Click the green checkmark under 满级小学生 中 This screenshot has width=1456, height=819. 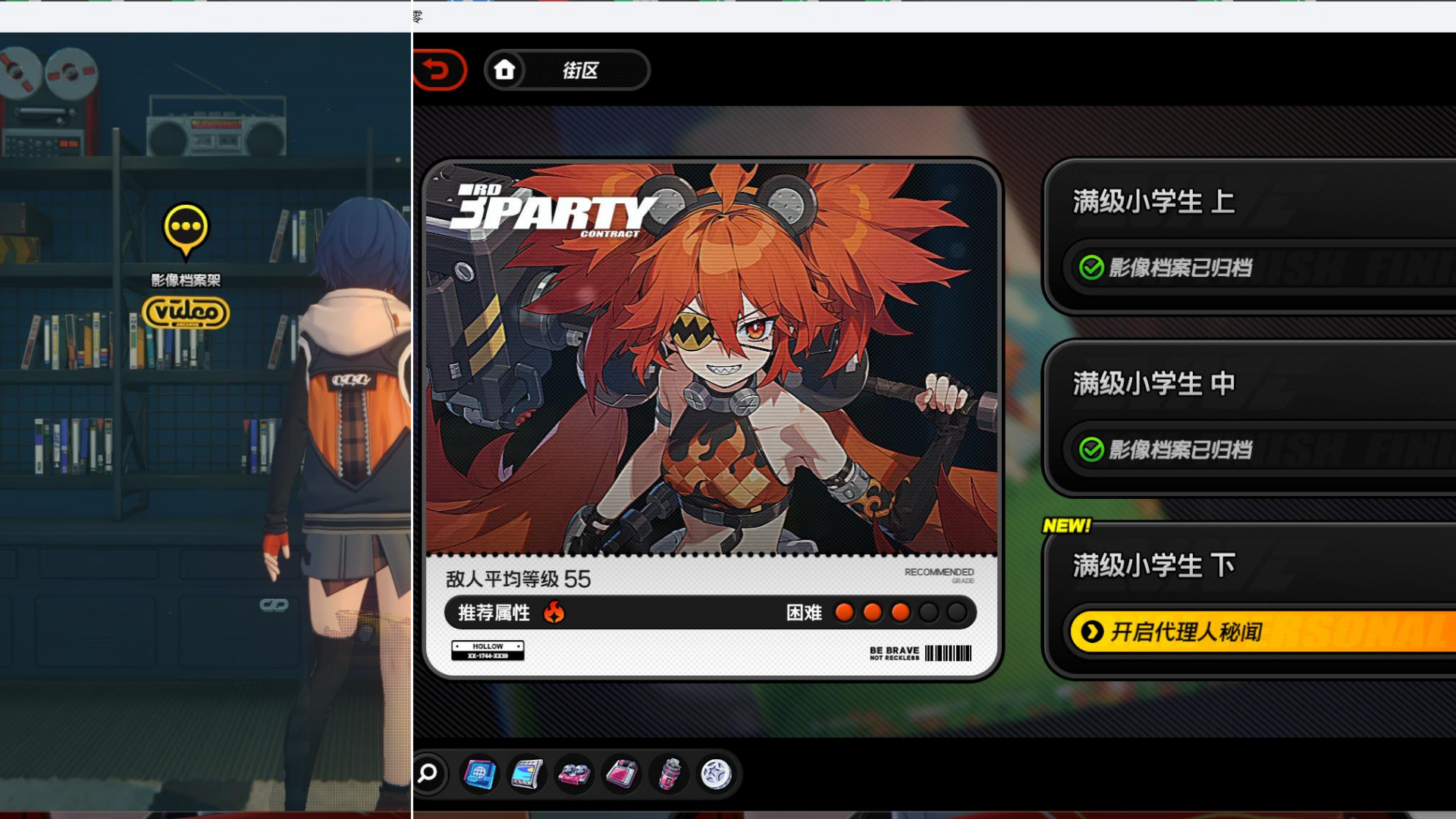coord(1091,450)
